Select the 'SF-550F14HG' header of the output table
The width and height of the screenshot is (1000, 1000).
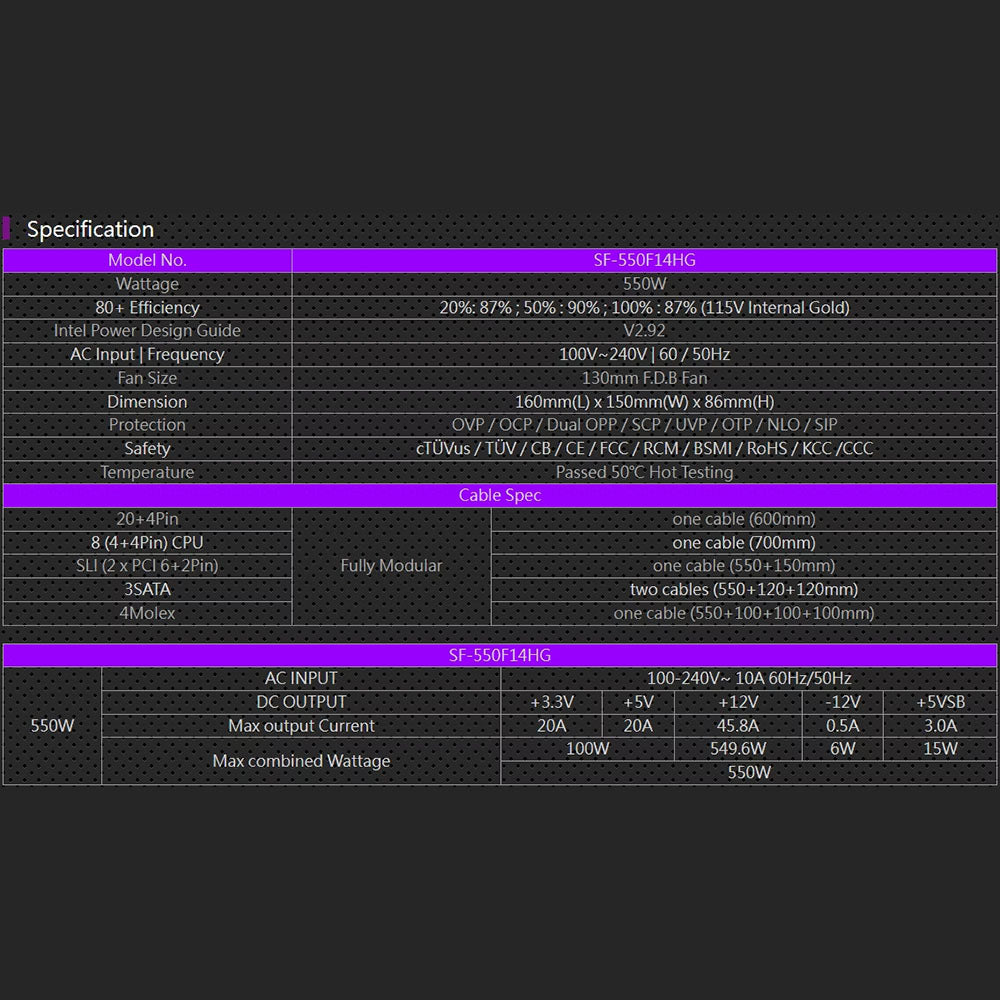[500, 656]
